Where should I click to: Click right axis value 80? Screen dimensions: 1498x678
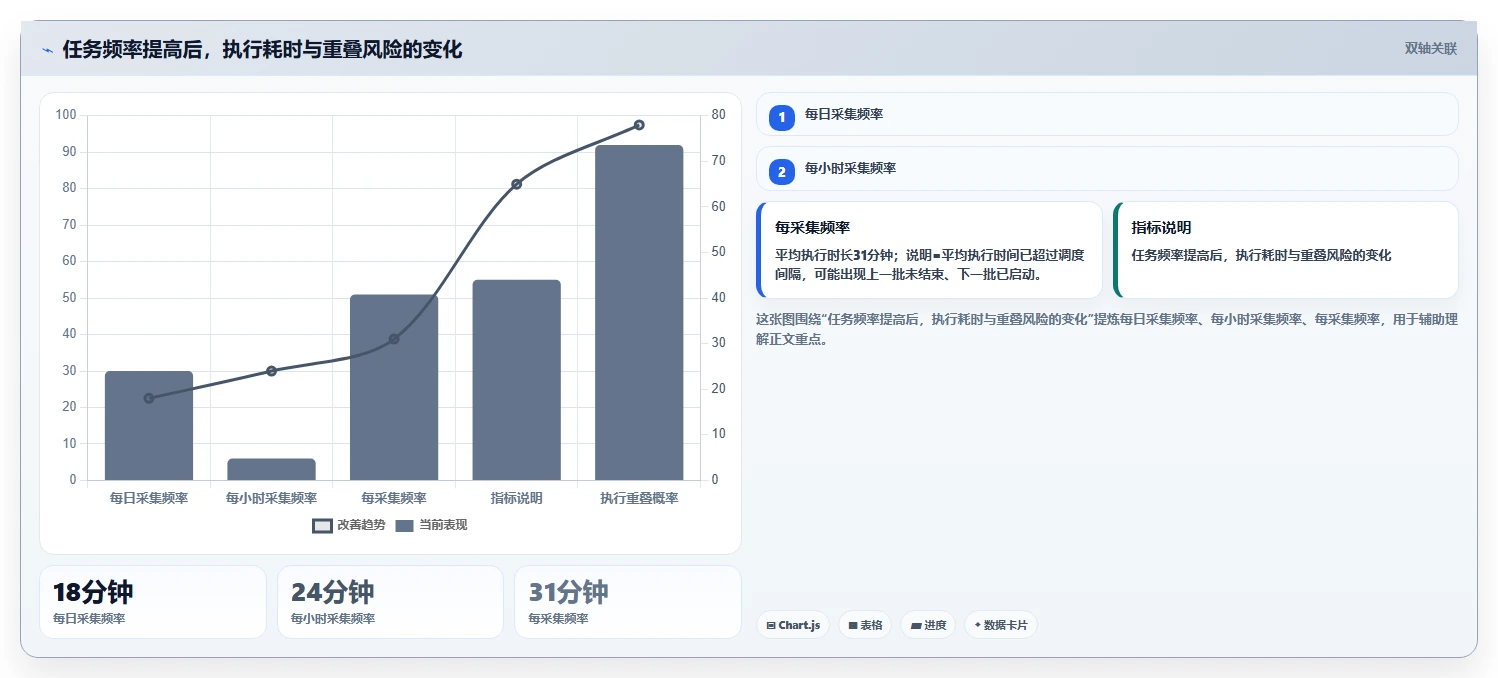(718, 115)
